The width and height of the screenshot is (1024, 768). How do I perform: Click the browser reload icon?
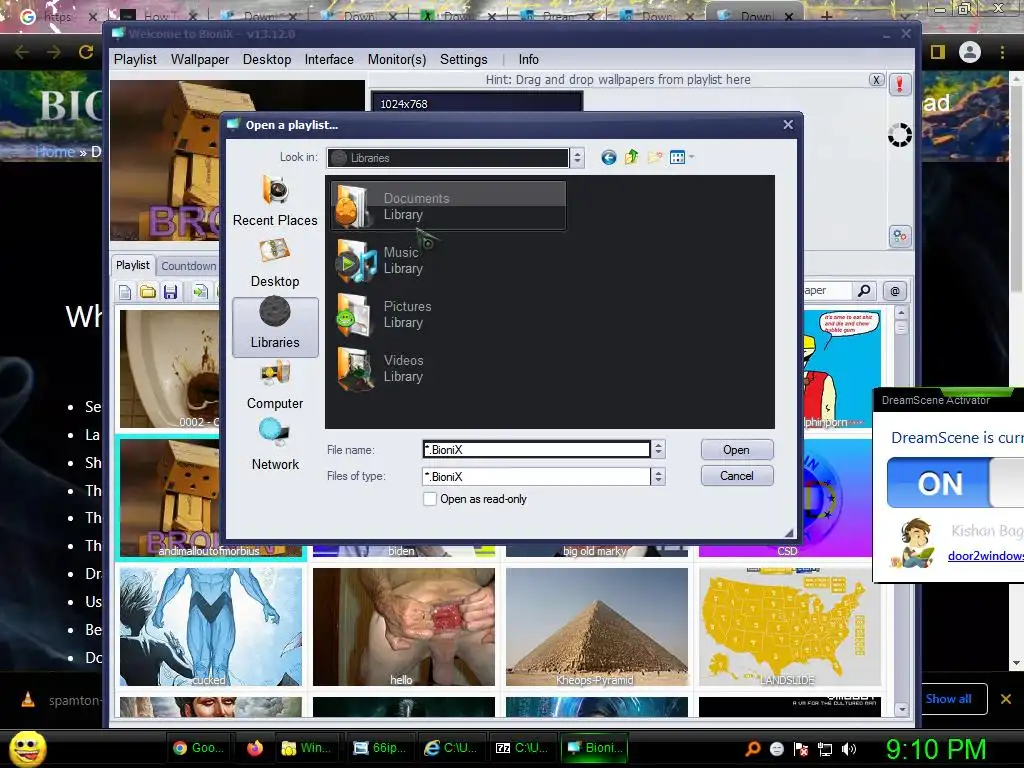pyautogui.click(x=86, y=52)
